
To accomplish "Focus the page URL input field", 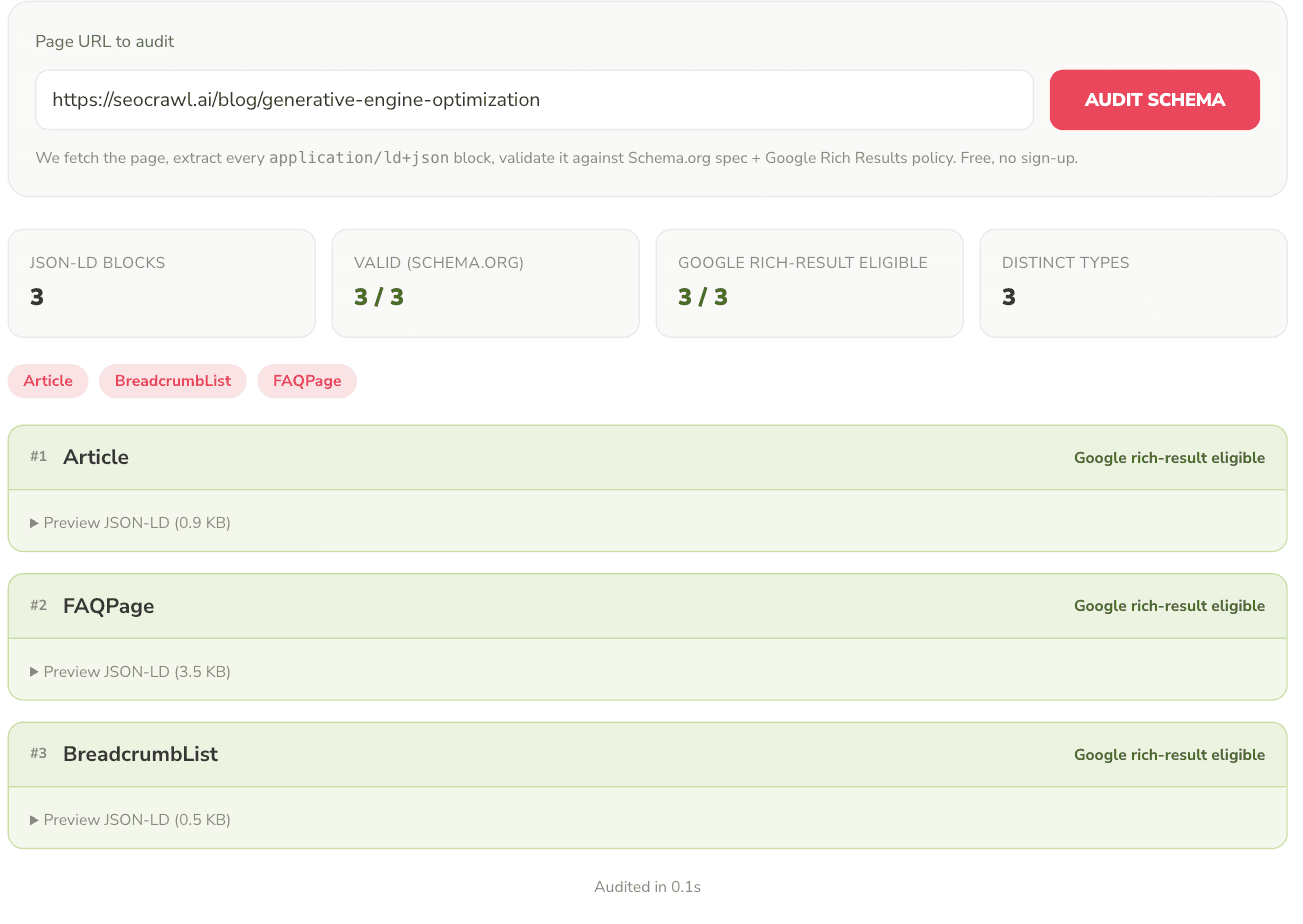I will point(534,100).
